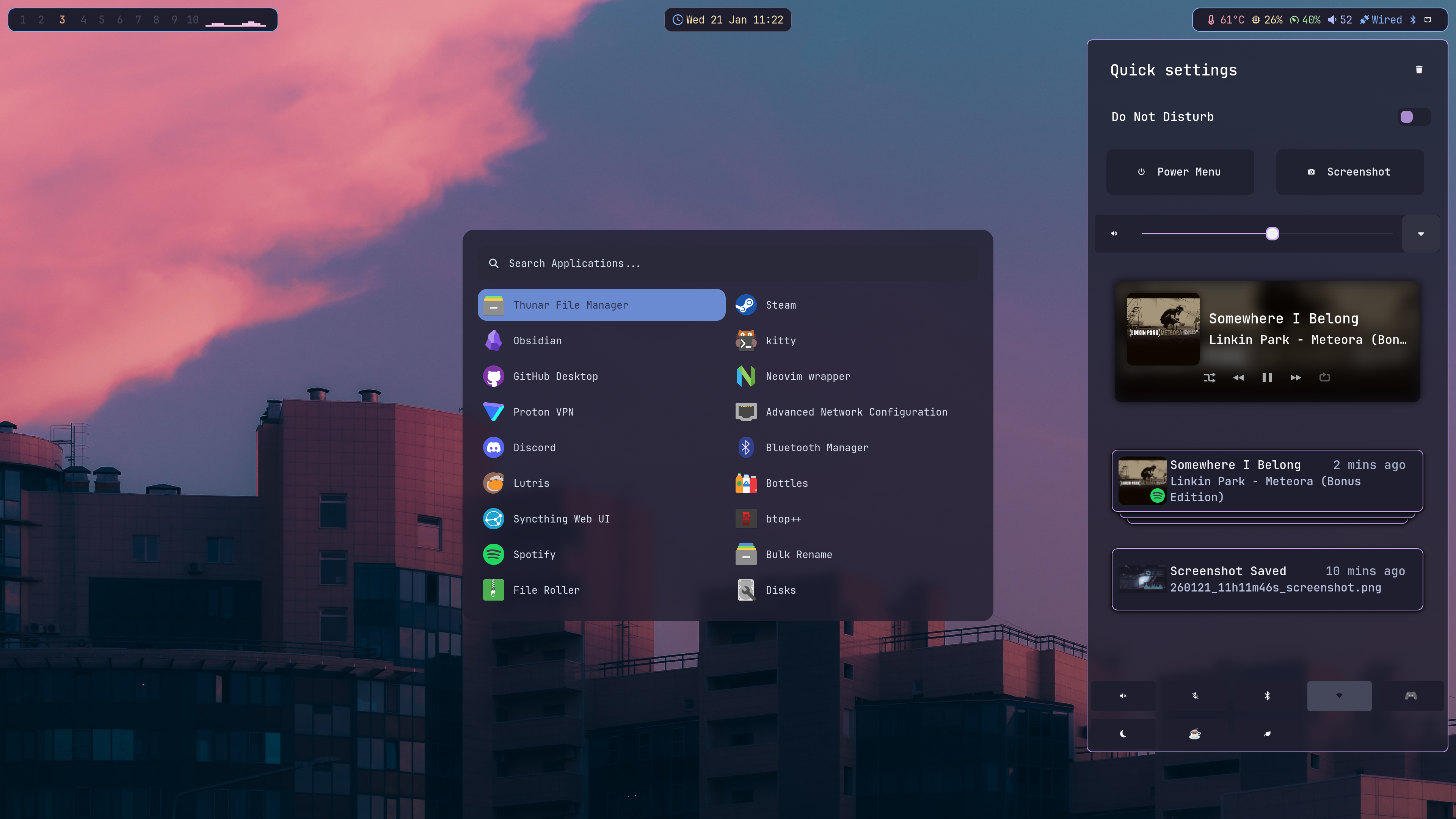Screen dimensions: 1456x819
Task: Launch Lutris from the app list
Action: pyautogui.click(x=601, y=483)
